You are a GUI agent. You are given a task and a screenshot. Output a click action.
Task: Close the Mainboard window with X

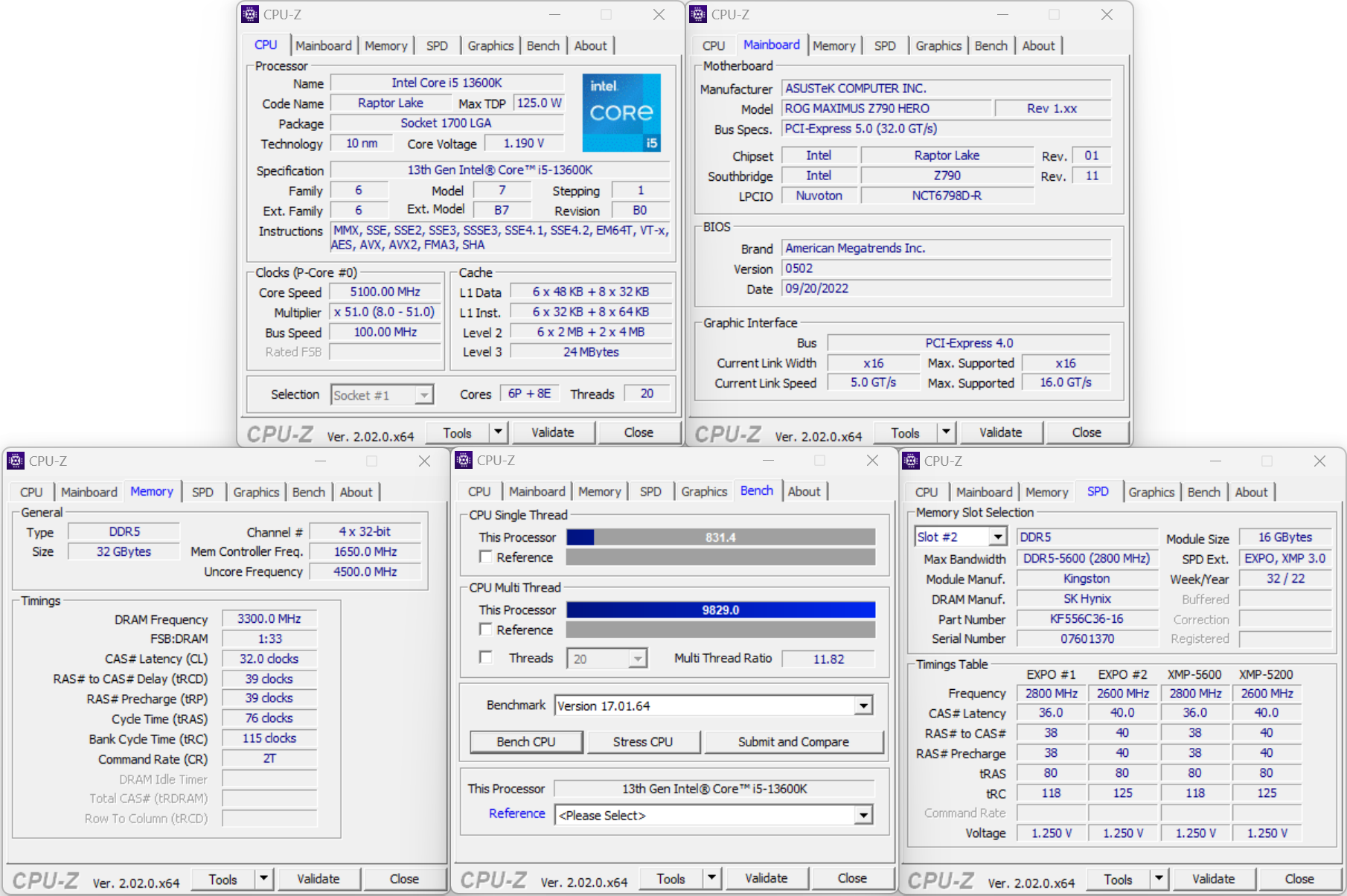click(x=1107, y=14)
